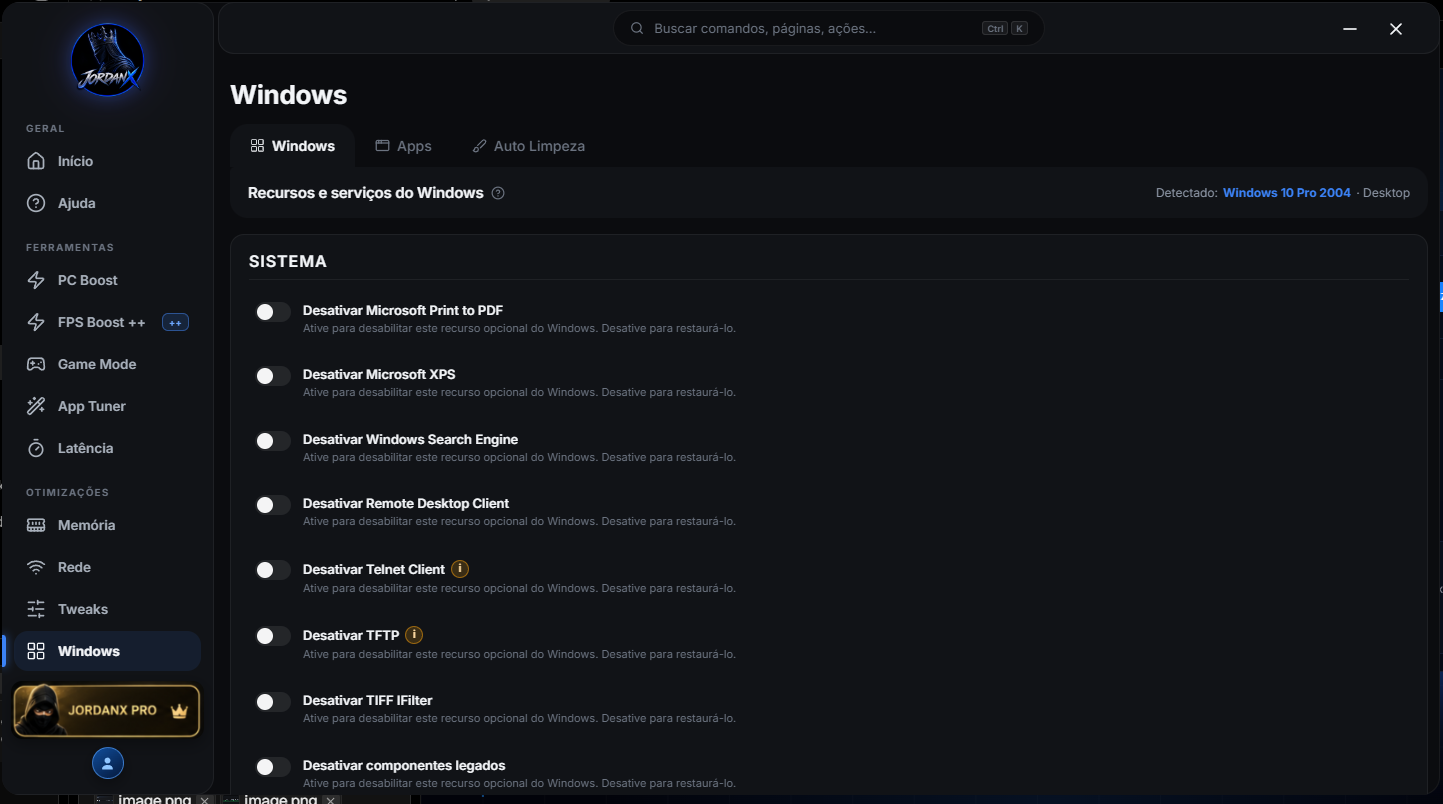
Task: Go to Início label in sidebar
Action: coord(75,161)
